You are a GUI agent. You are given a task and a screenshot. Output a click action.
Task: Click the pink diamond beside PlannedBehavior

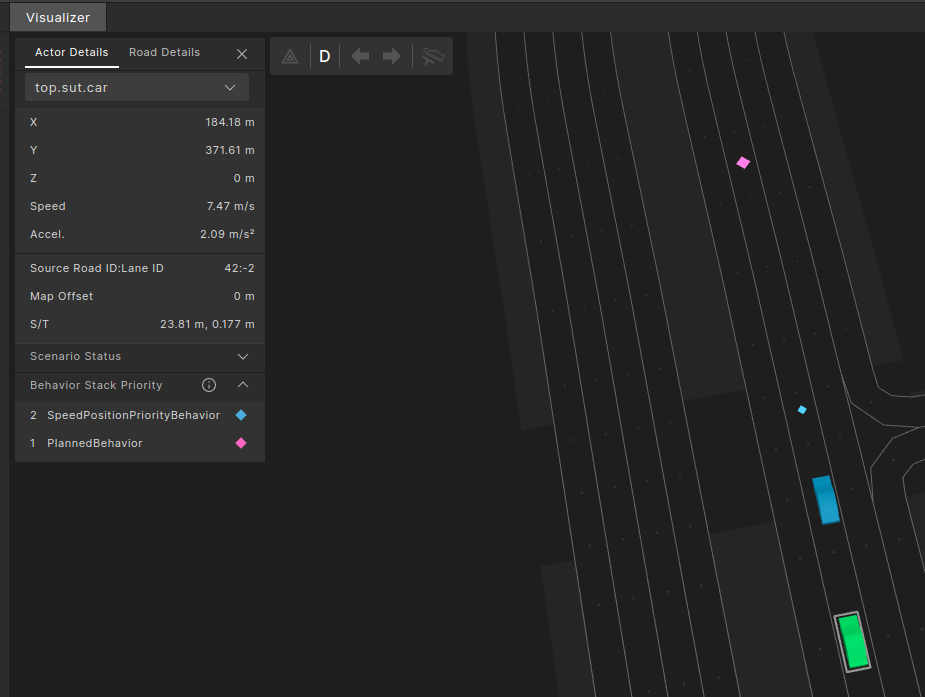click(241, 443)
